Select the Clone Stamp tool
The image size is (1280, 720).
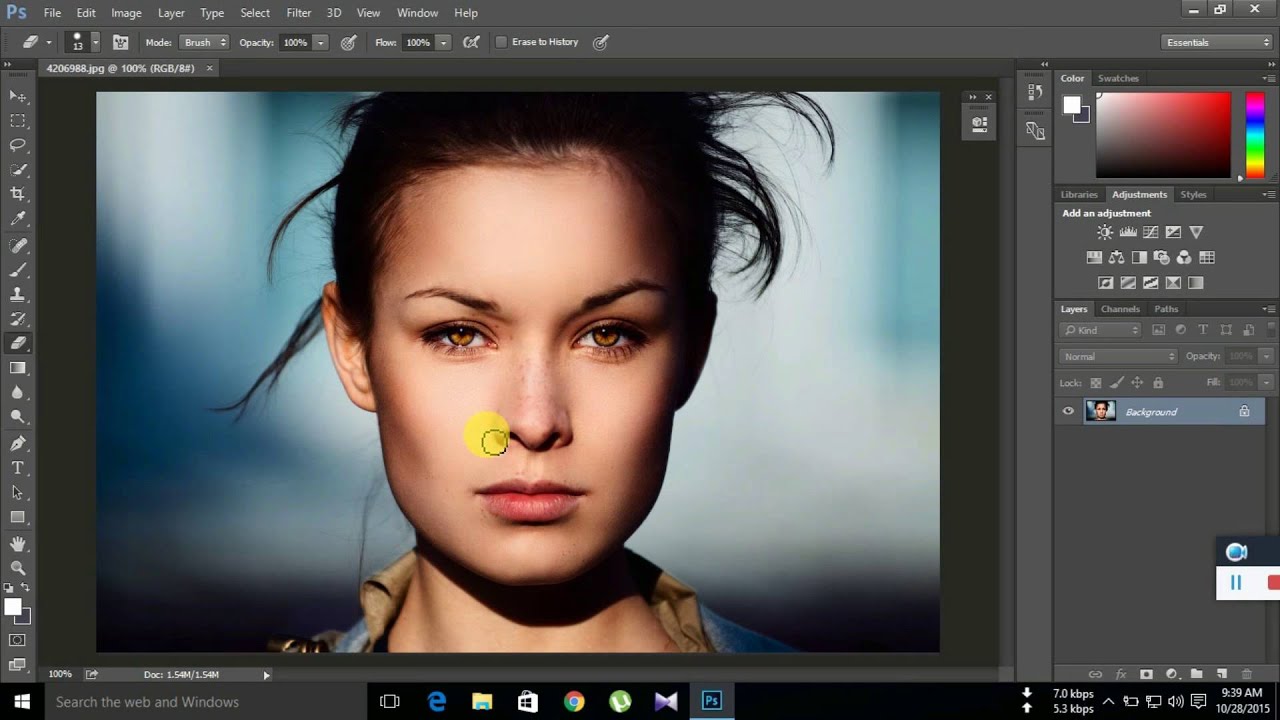pyautogui.click(x=18, y=294)
